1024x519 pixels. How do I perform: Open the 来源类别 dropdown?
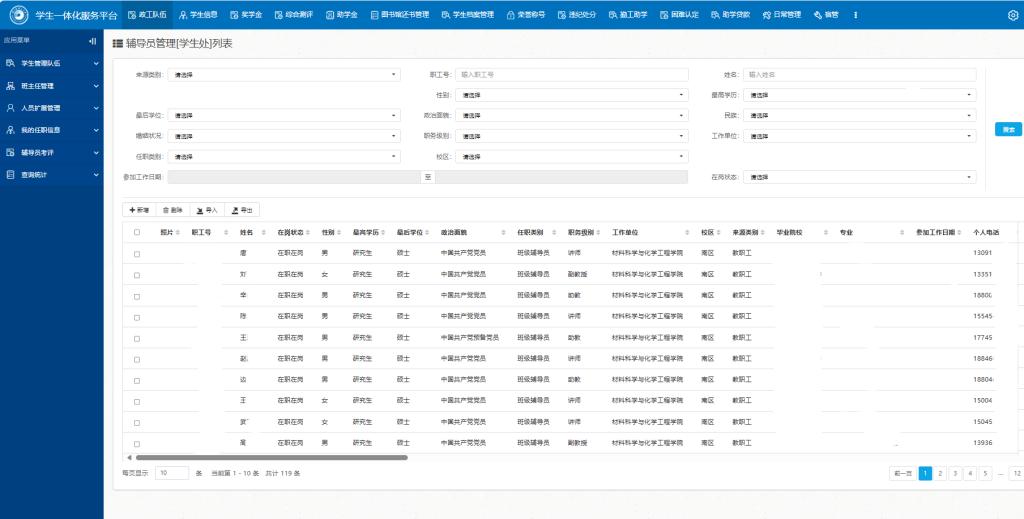pyautogui.click(x=284, y=75)
